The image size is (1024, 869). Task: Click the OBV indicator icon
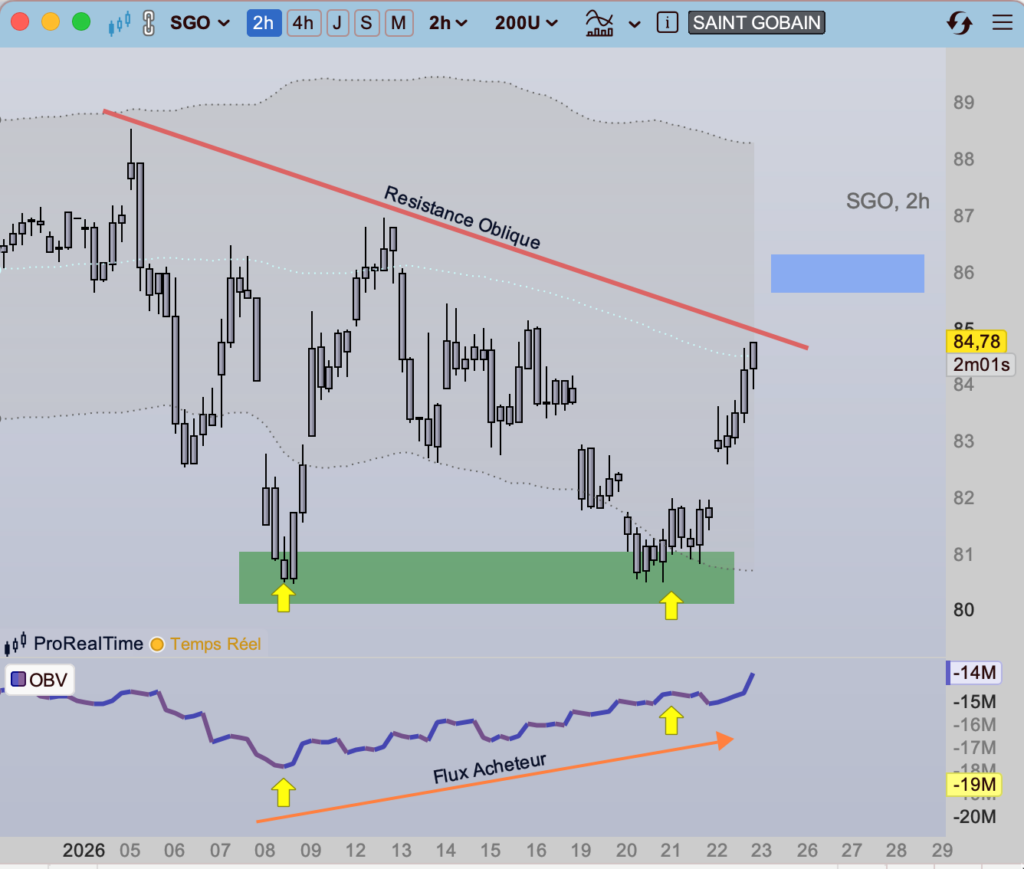pos(18,680)
